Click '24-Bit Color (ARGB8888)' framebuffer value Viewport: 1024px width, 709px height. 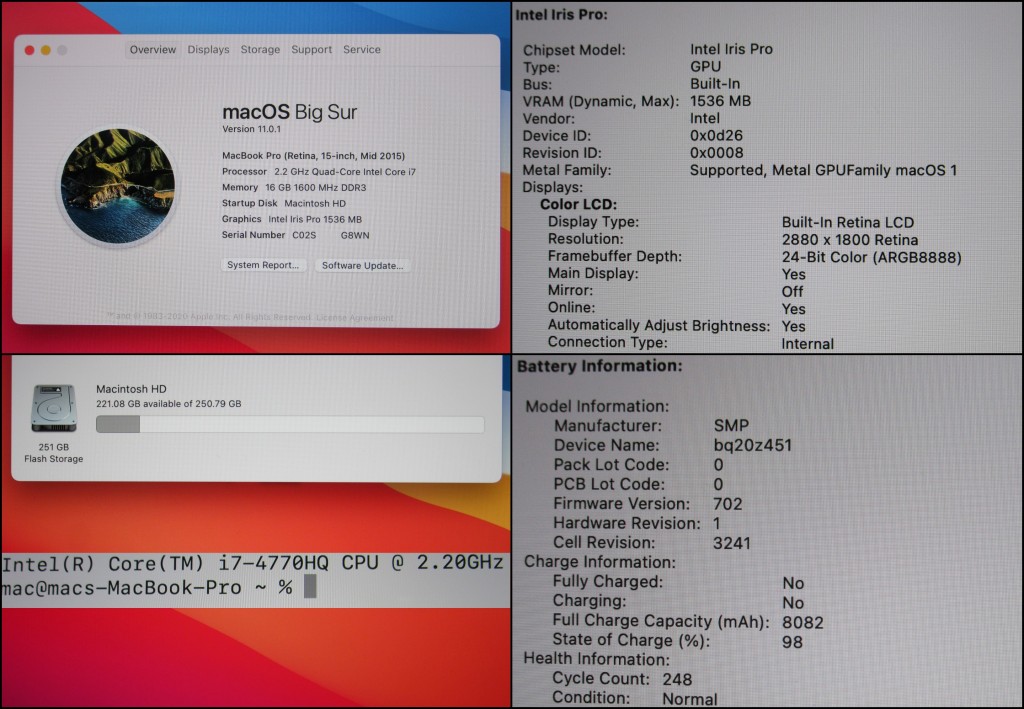(871, 257)
